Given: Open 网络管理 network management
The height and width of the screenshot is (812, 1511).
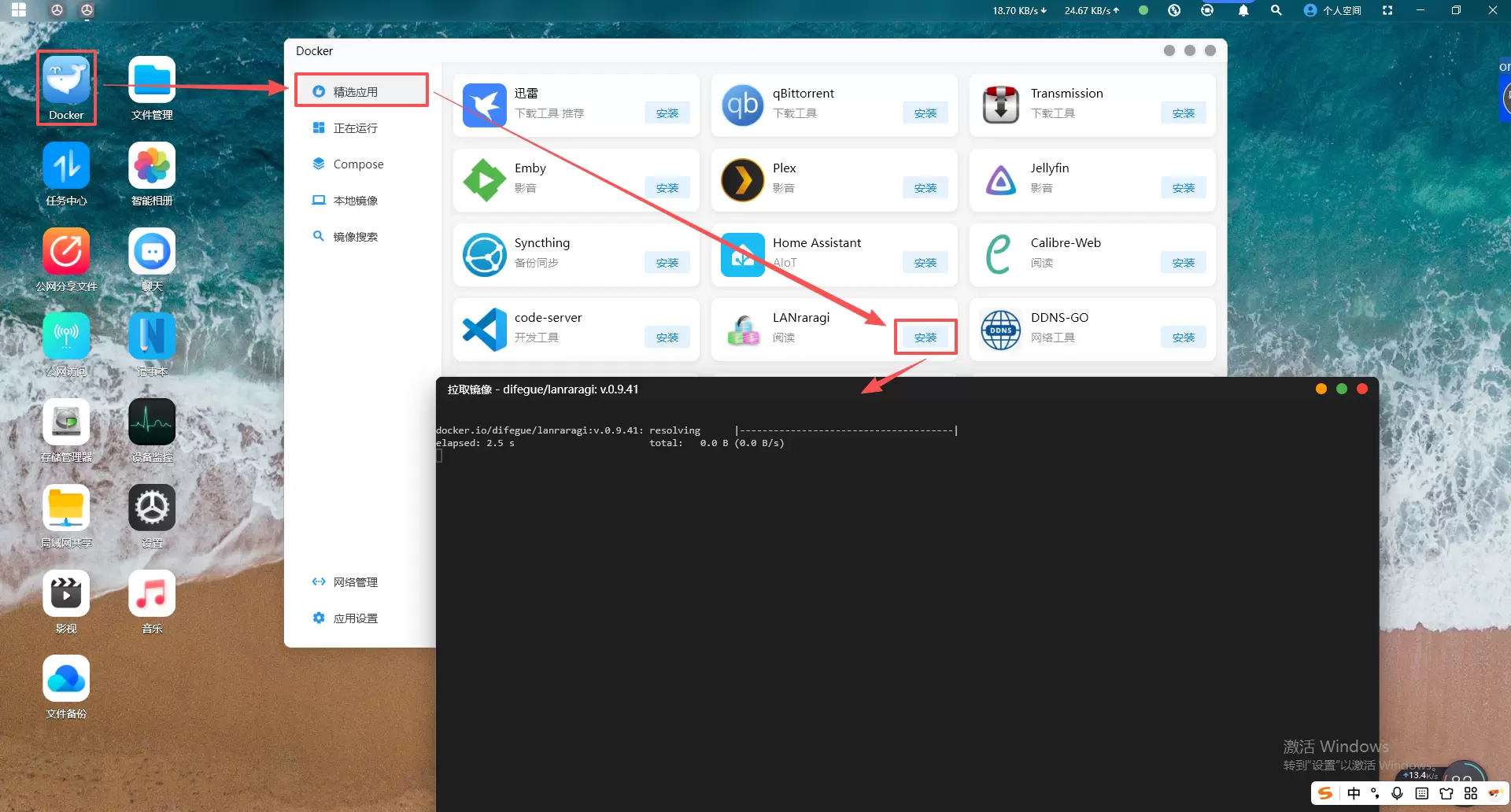Looking at the screenshot, I should coord(355,582).
